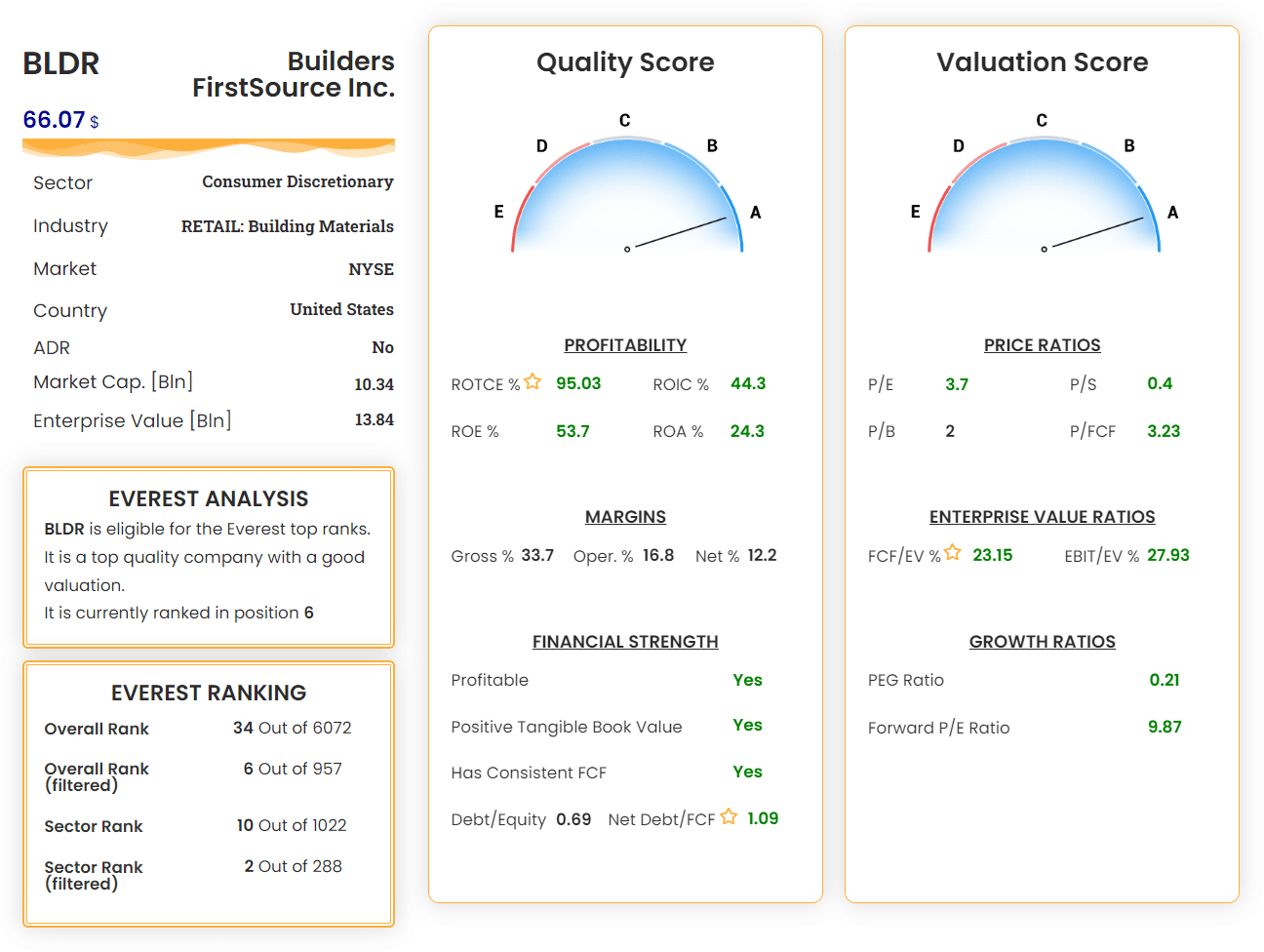This screenshot has width=1264, height=952.
Task: Click the ADR value No
Action: pyautogui.click(x=382, y=347)
